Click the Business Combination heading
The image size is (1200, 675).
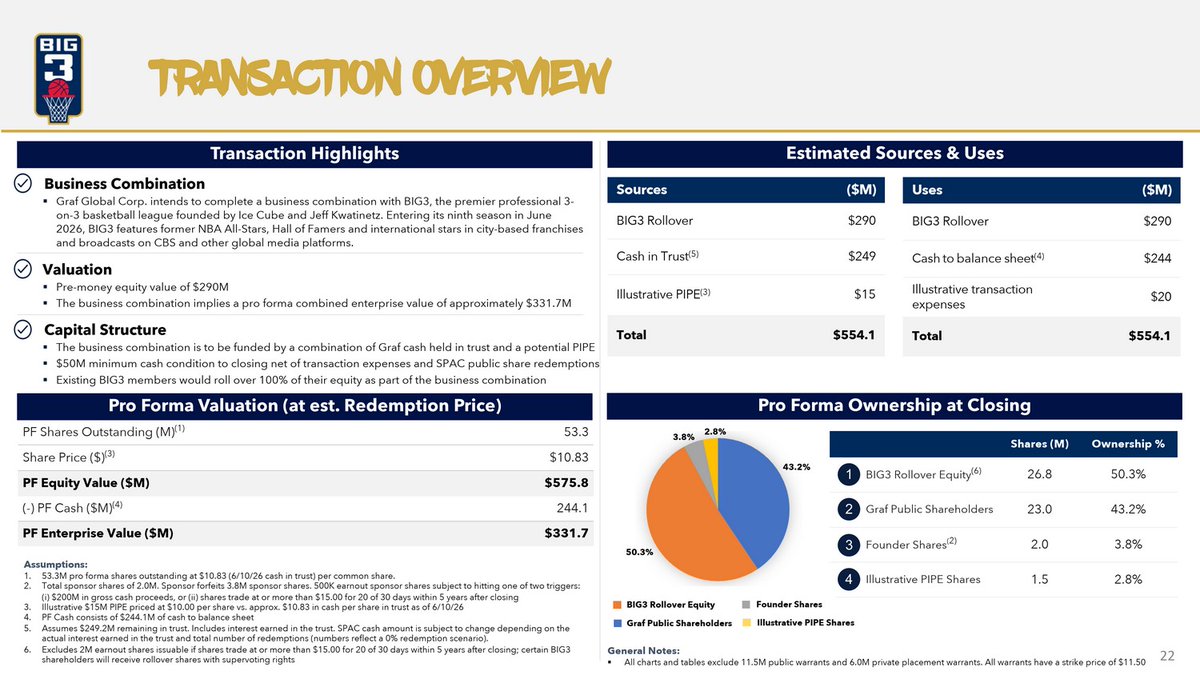click(x=124, y=184)
